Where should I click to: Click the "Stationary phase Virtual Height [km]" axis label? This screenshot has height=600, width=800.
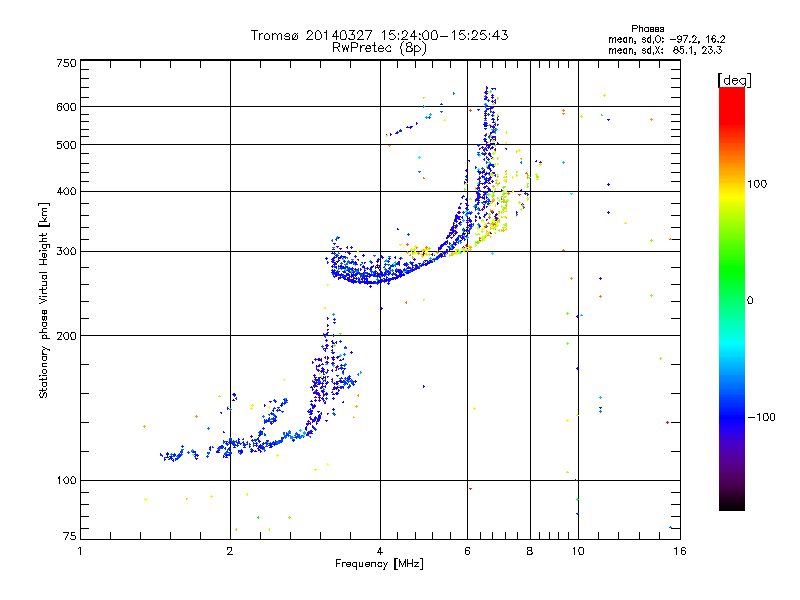point(44,300)
